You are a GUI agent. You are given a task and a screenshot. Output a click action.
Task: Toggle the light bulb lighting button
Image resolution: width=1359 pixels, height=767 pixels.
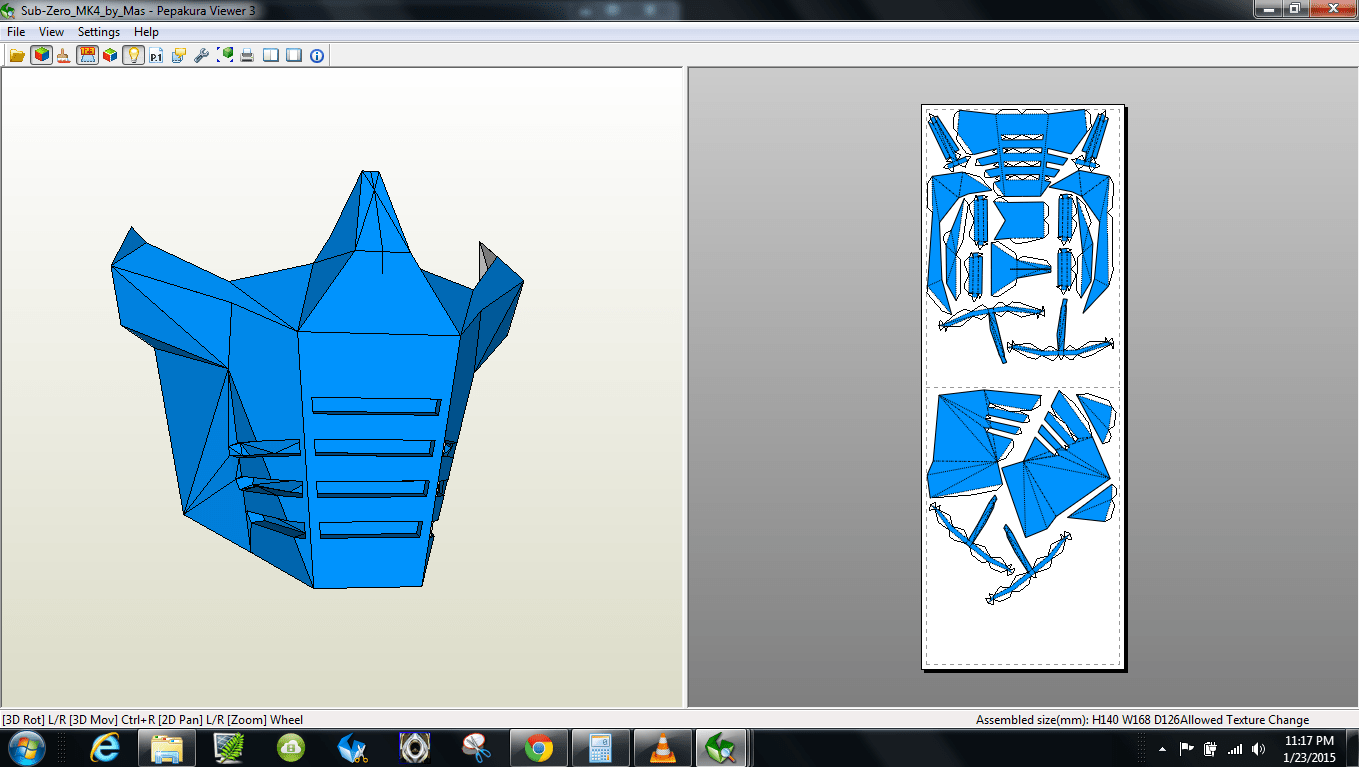[133, 55]
